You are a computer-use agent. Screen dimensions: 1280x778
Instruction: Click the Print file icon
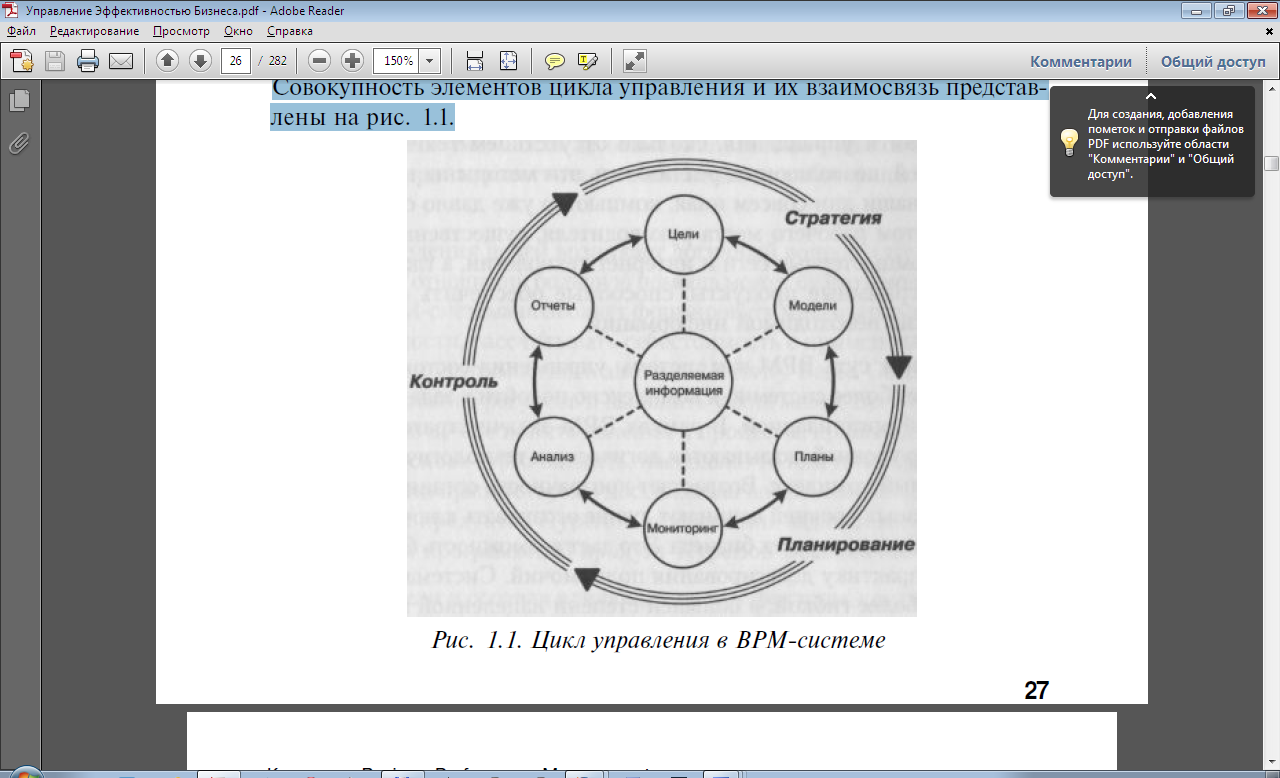coord(88,61)
